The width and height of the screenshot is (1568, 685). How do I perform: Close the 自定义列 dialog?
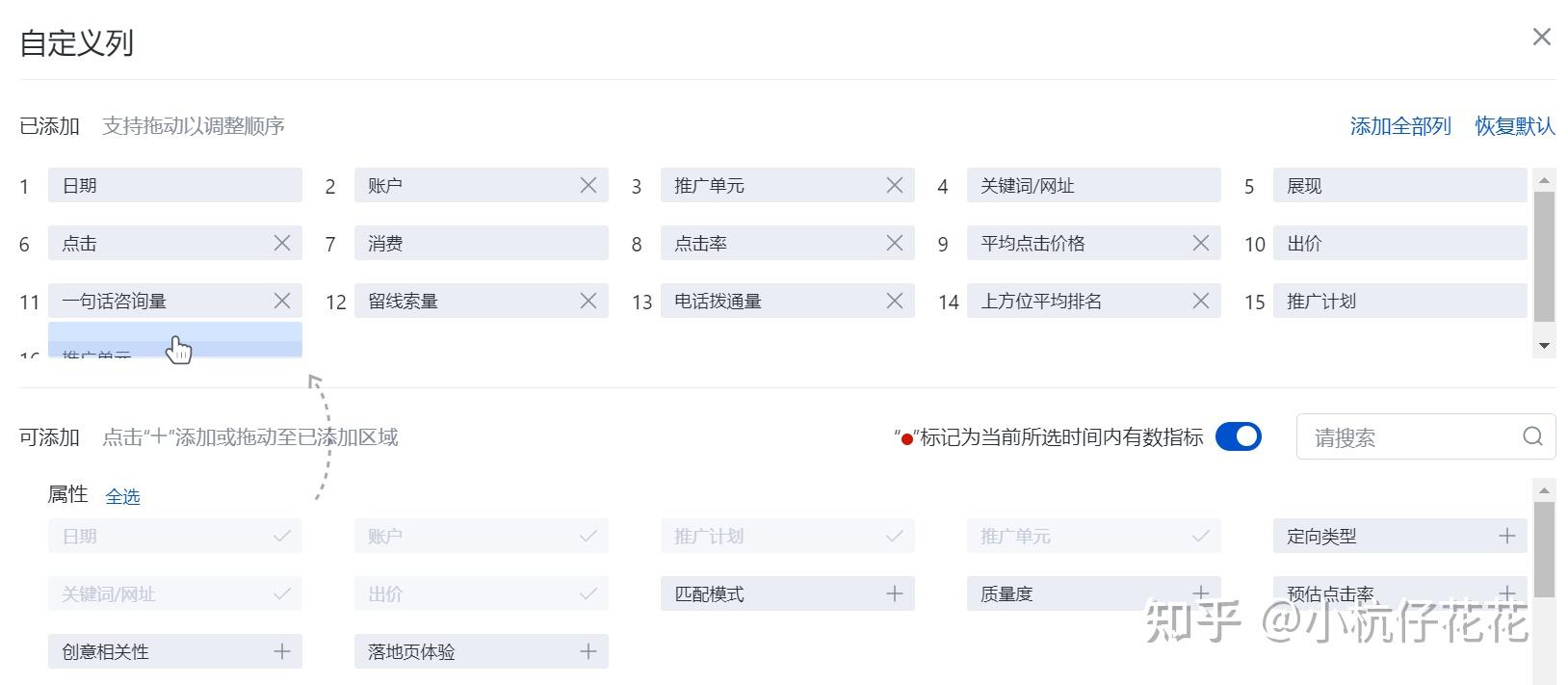coord(1541,37)
